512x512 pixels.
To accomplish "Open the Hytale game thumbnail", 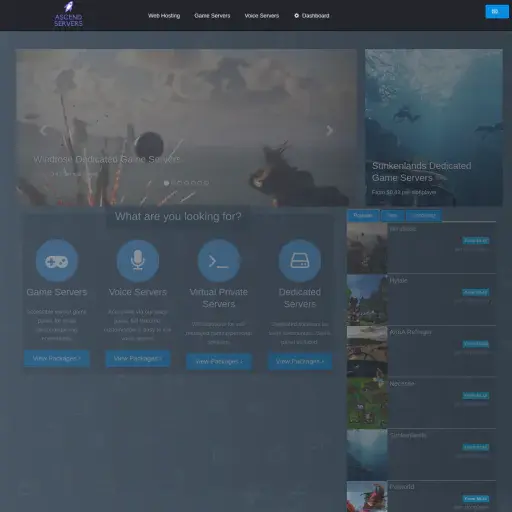I will [367, 300].
